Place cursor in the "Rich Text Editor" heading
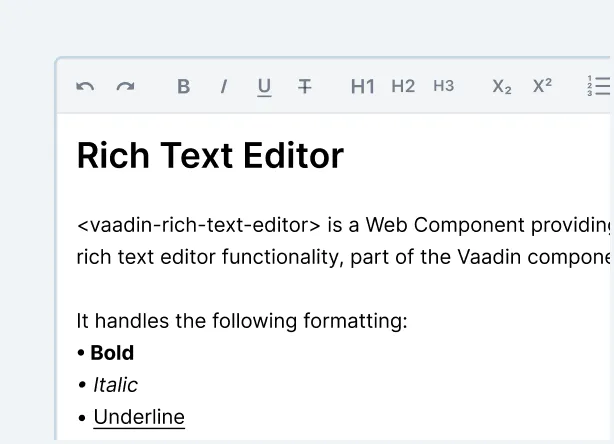The width and height of the screenshot is (614, 444). pyautogui.click(x=210, y=156)
